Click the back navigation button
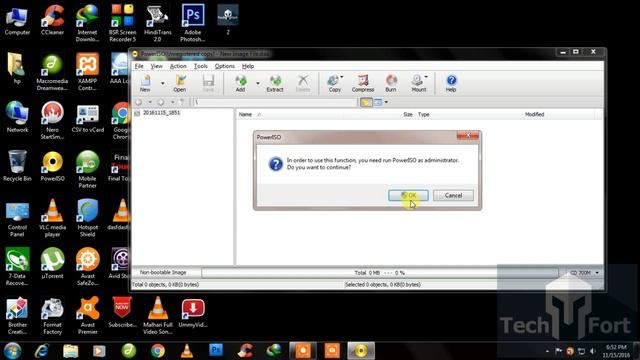 click(x=139, y=102)
